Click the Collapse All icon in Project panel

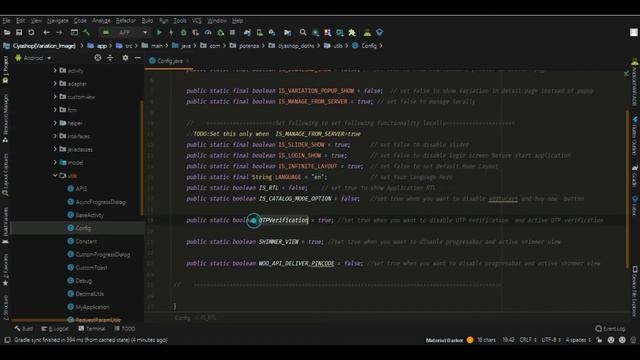coord(110,58)
